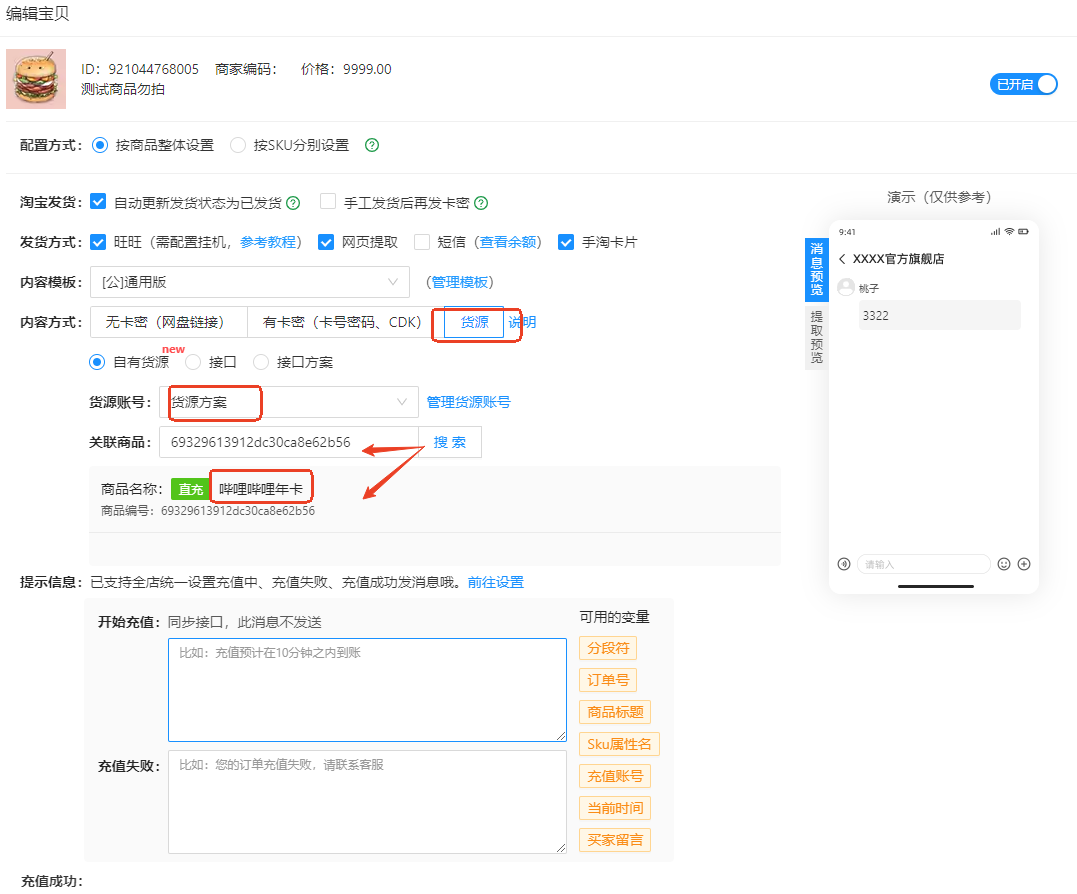Open 内容模板 dropdown showing [公]通用版

point(250,282)
